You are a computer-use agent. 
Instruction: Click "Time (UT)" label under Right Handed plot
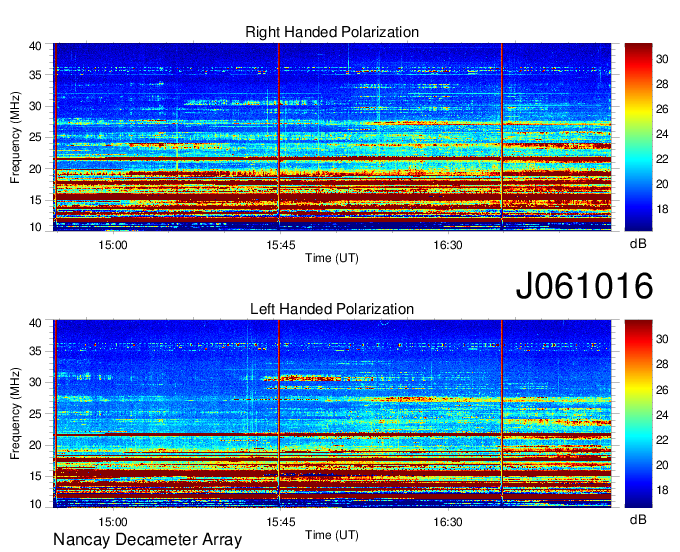332,258
